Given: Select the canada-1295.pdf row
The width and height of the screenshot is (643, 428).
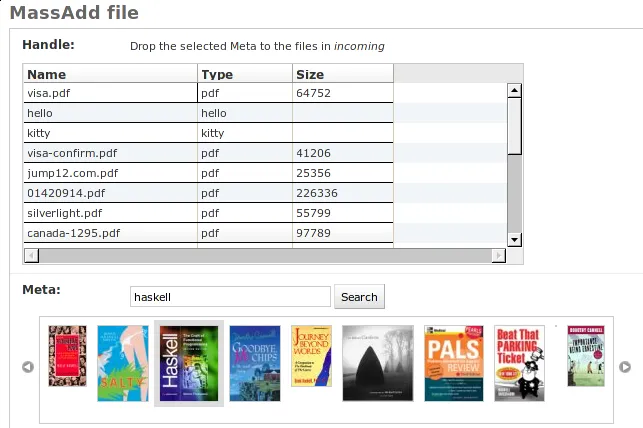Looking at the screenshot, I should click(110, 233).
